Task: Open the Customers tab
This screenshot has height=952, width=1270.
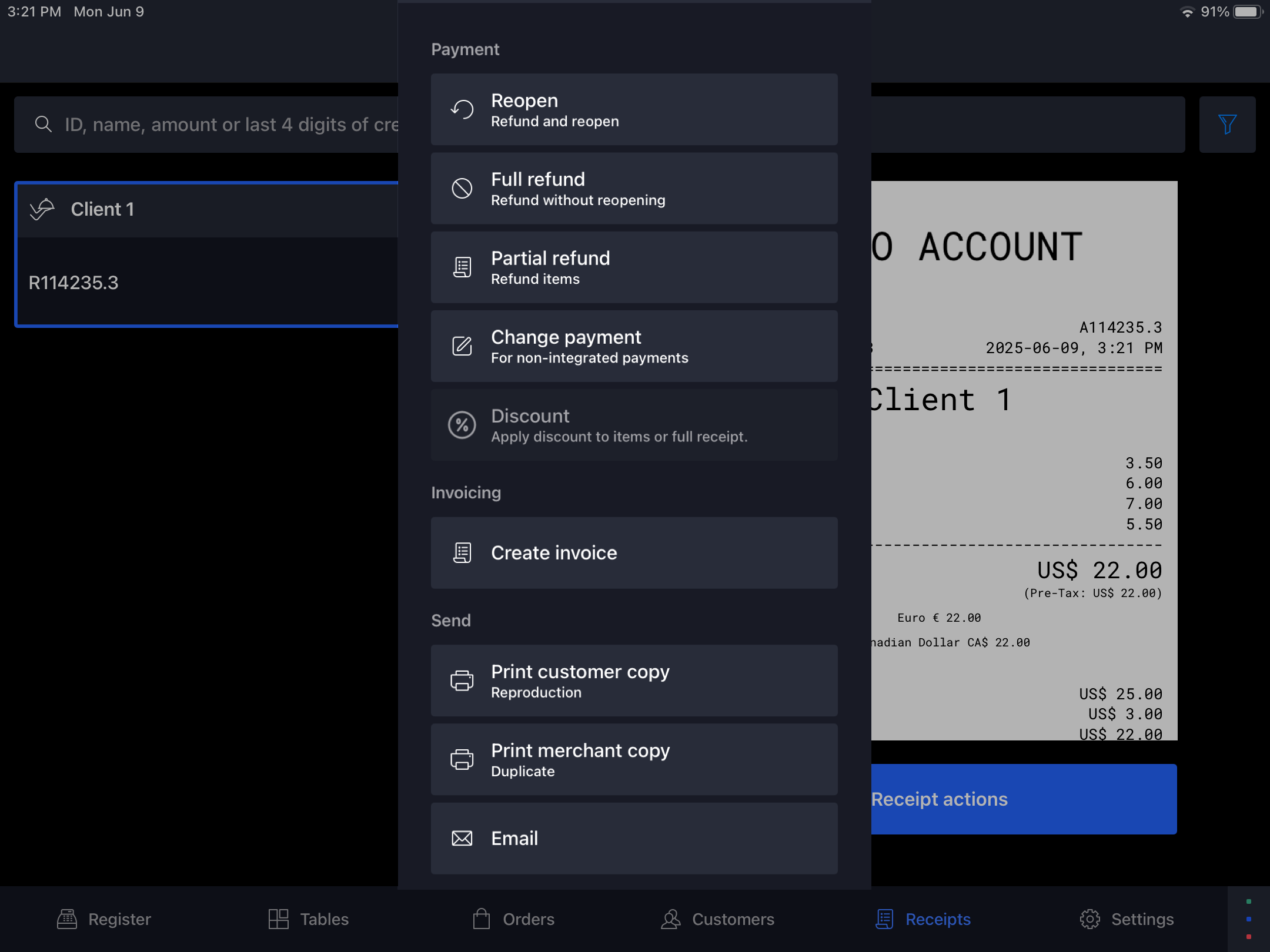Action: pyautogui.click(x=717, y=919)
